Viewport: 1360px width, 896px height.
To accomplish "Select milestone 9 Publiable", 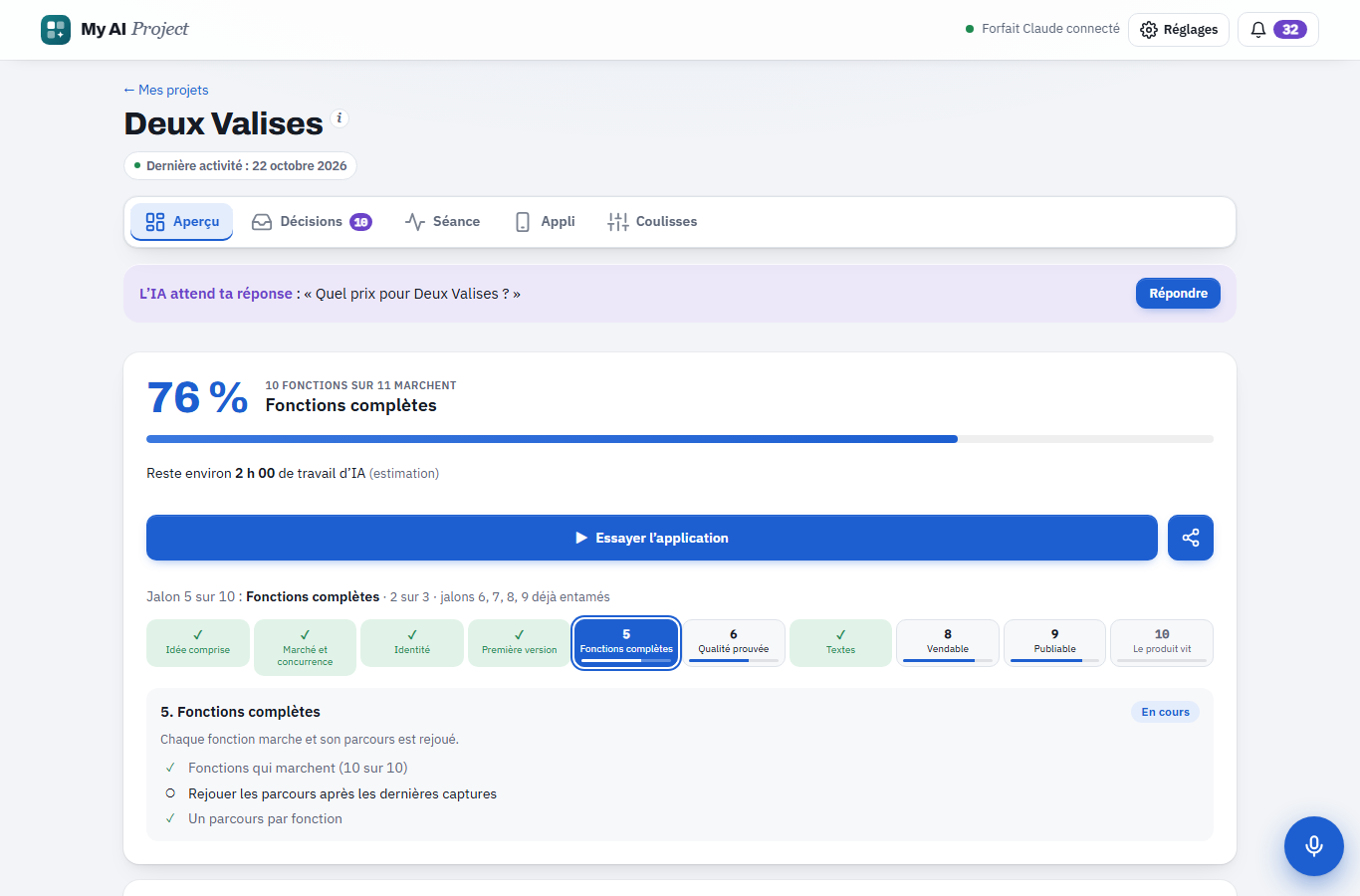I will pyautogui.click(x=1055, y=643).
